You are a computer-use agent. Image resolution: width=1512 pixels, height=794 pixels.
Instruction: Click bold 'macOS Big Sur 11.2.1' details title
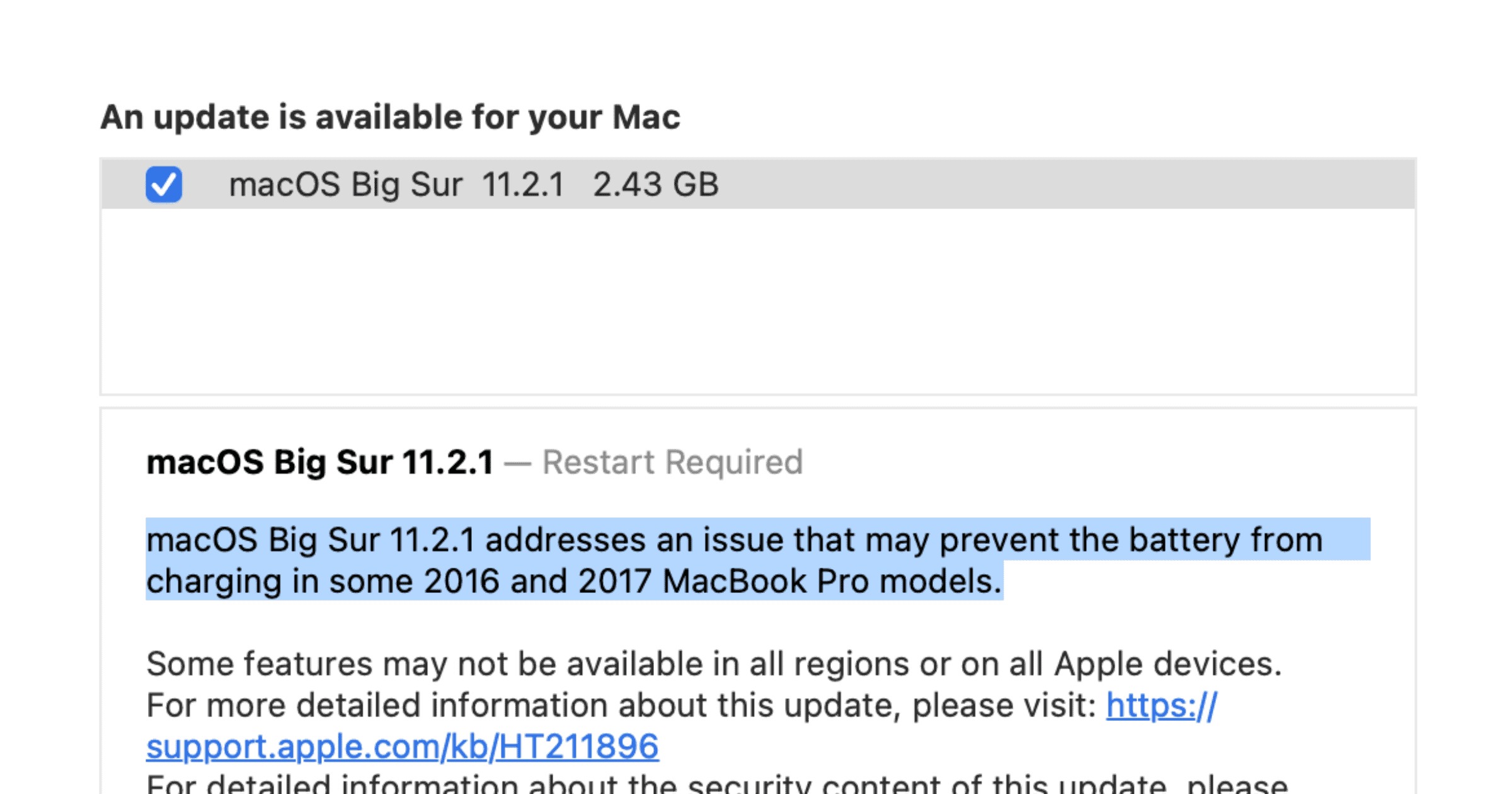click(320, 463)
